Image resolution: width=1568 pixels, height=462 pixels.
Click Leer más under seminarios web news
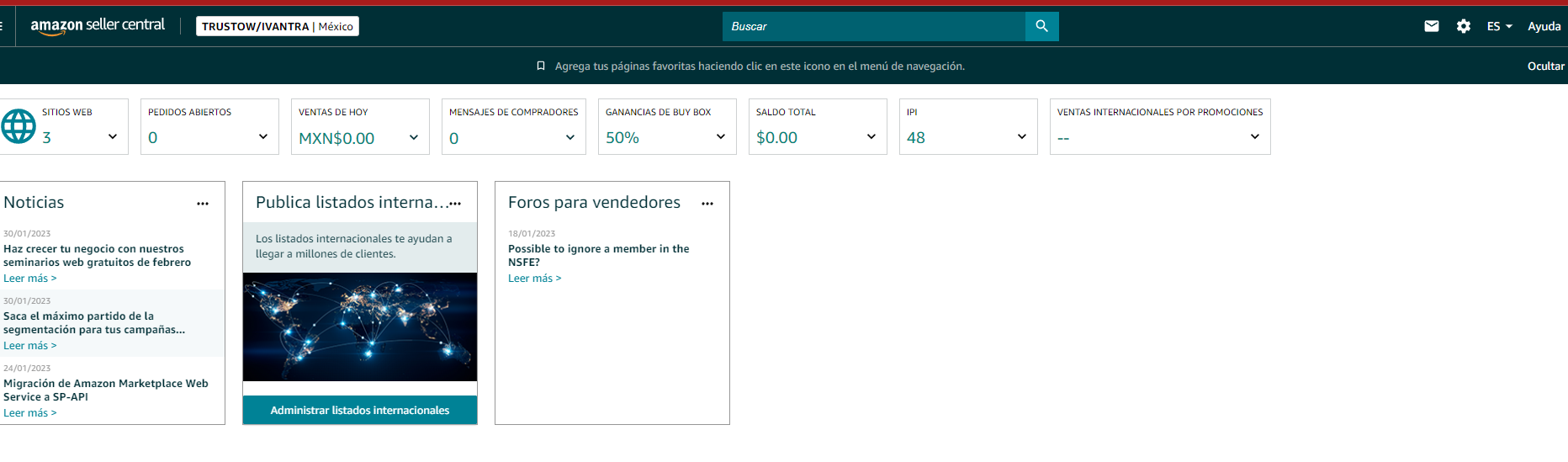[x=30, y=279]
